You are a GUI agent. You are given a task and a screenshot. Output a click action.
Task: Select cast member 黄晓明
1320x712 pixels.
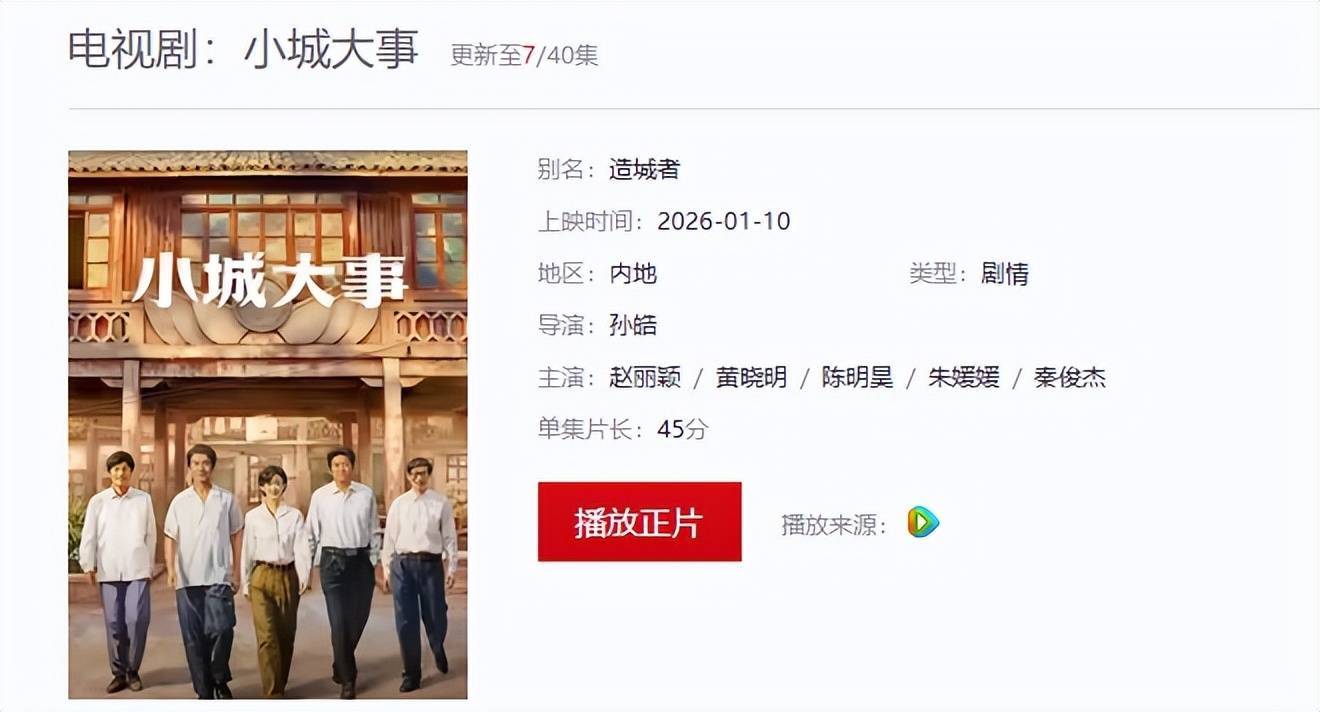tap(751, 378)
